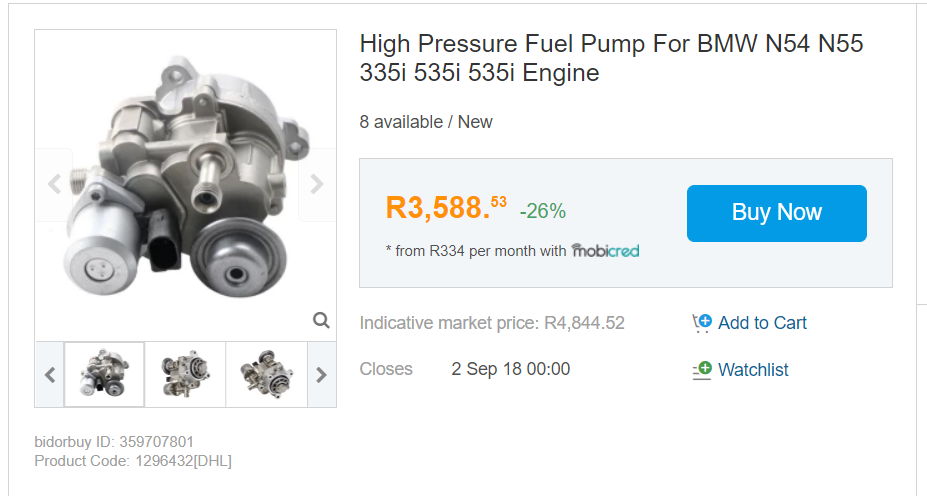Advance to next main product image
This screenshot has width=927, height=496.
point(316,184)
